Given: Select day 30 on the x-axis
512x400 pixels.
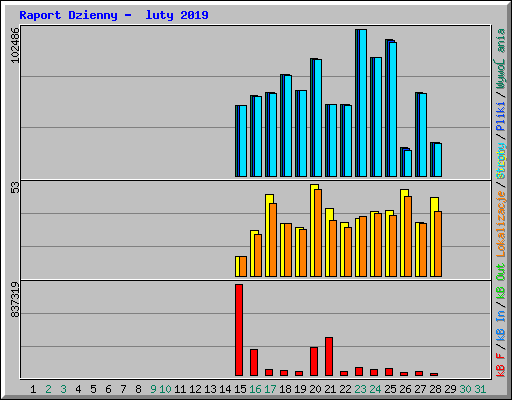Looking at the screenshot, I should click(x=465, y=389).
